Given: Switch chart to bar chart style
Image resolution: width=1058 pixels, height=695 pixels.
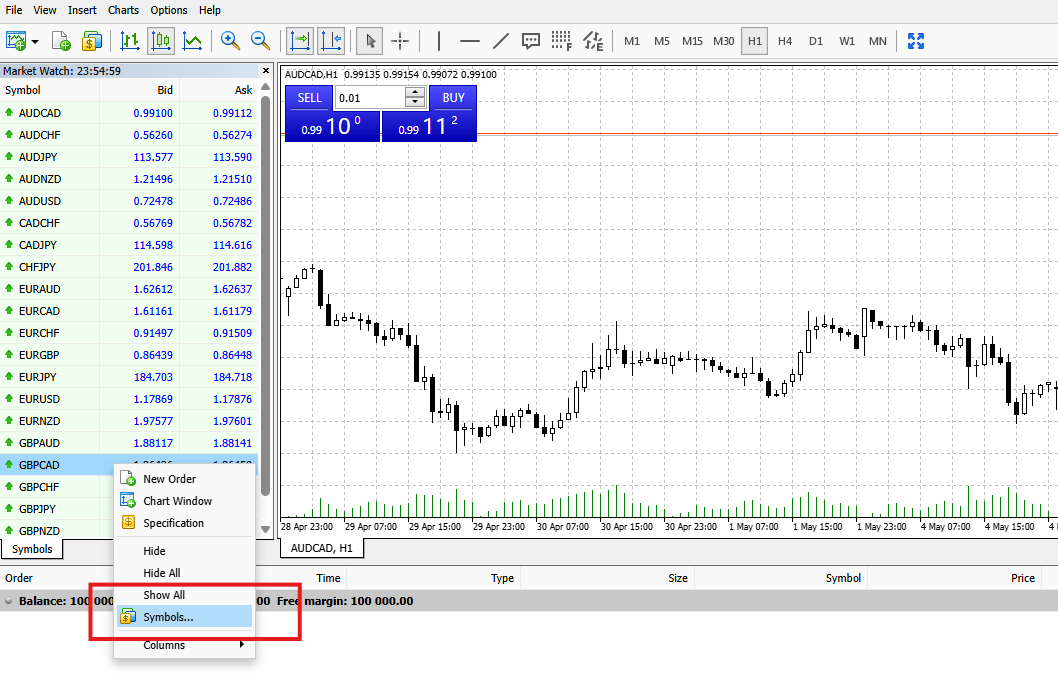Looking at the screenshot, I should (130, 41).
